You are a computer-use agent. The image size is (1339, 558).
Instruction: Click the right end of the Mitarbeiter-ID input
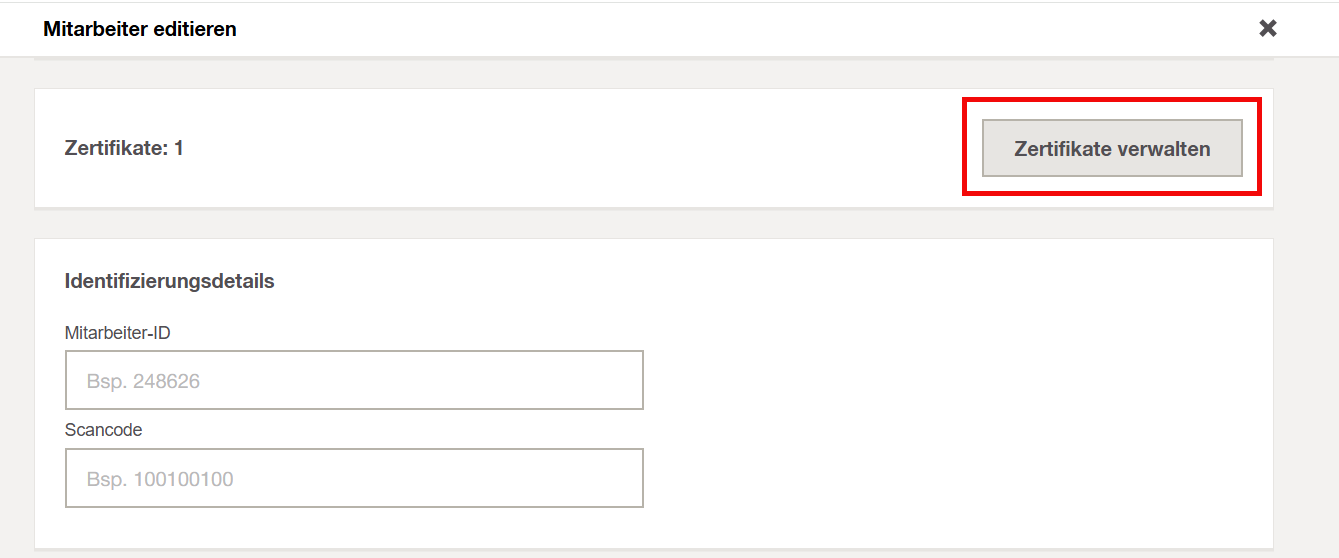pos(620,380)
